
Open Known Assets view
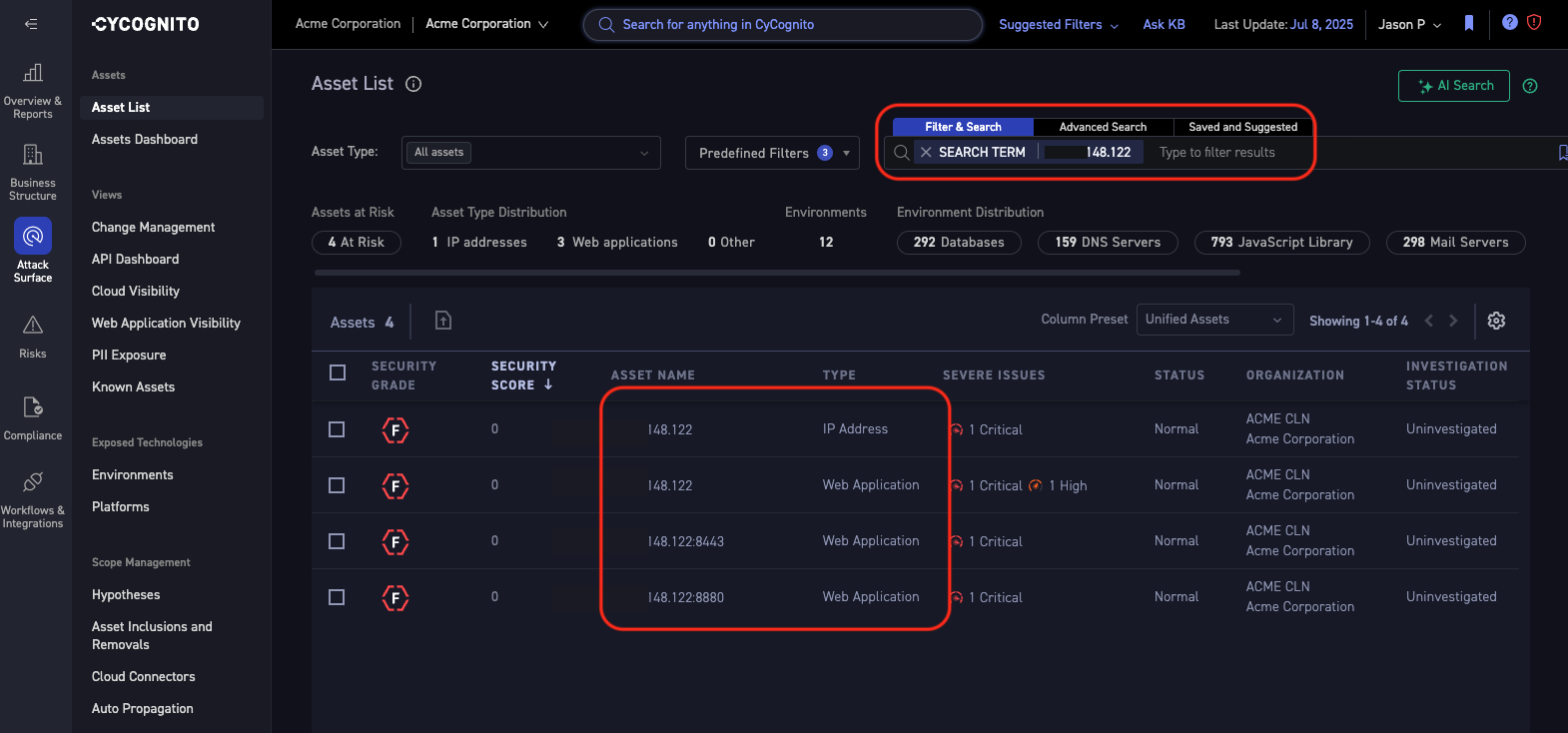click(133, 387)
